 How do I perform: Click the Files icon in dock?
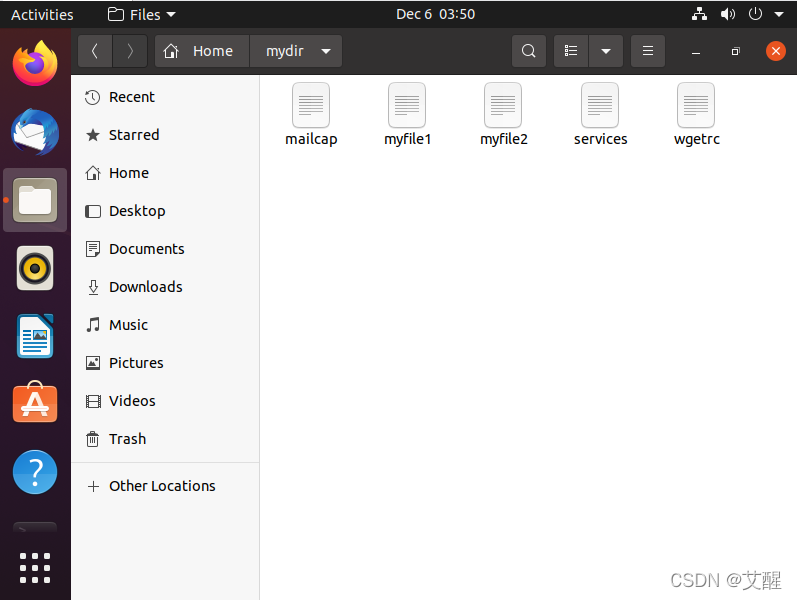35,200
